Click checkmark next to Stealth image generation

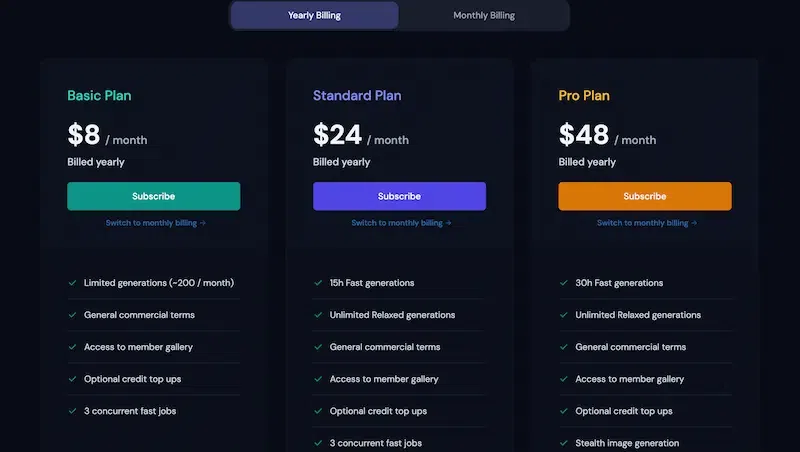coord(564,443)
